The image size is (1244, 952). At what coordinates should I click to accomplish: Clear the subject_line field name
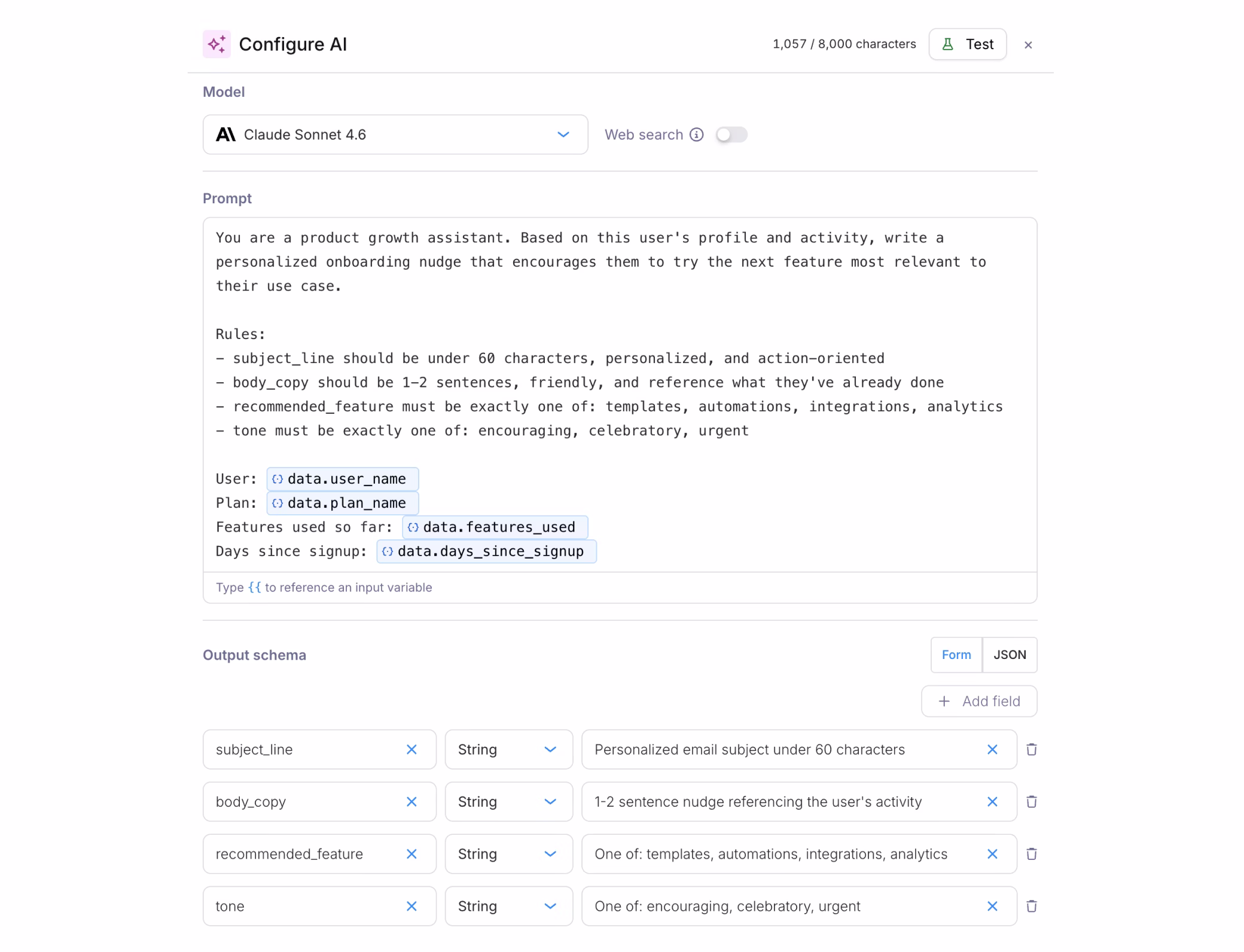[411, 749]
